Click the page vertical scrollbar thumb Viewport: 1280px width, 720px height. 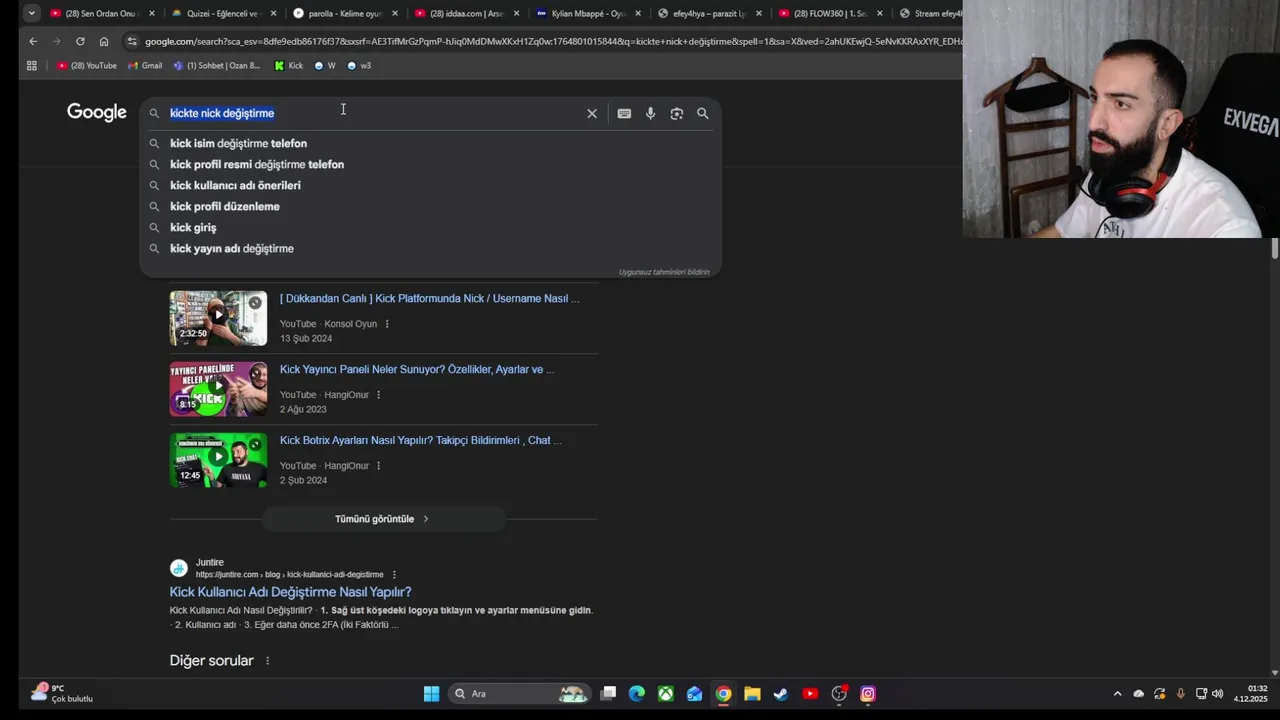[1275, 249]
